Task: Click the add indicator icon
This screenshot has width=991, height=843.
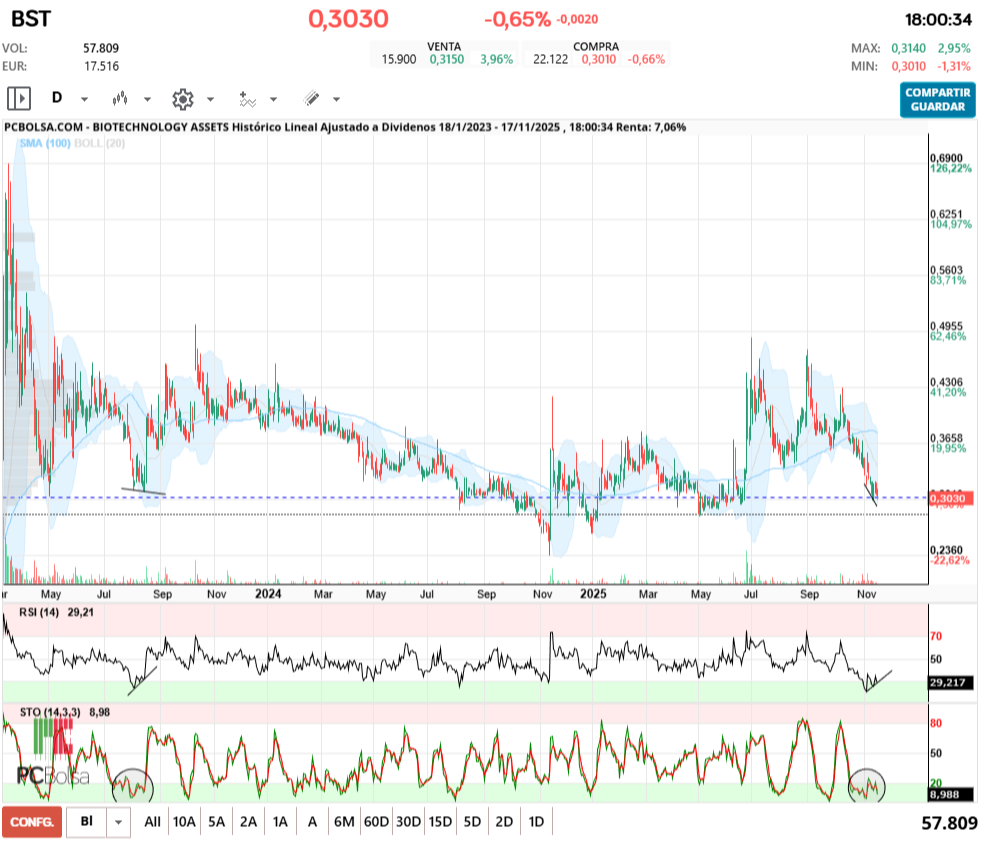Action: click(x=248, y=99)
